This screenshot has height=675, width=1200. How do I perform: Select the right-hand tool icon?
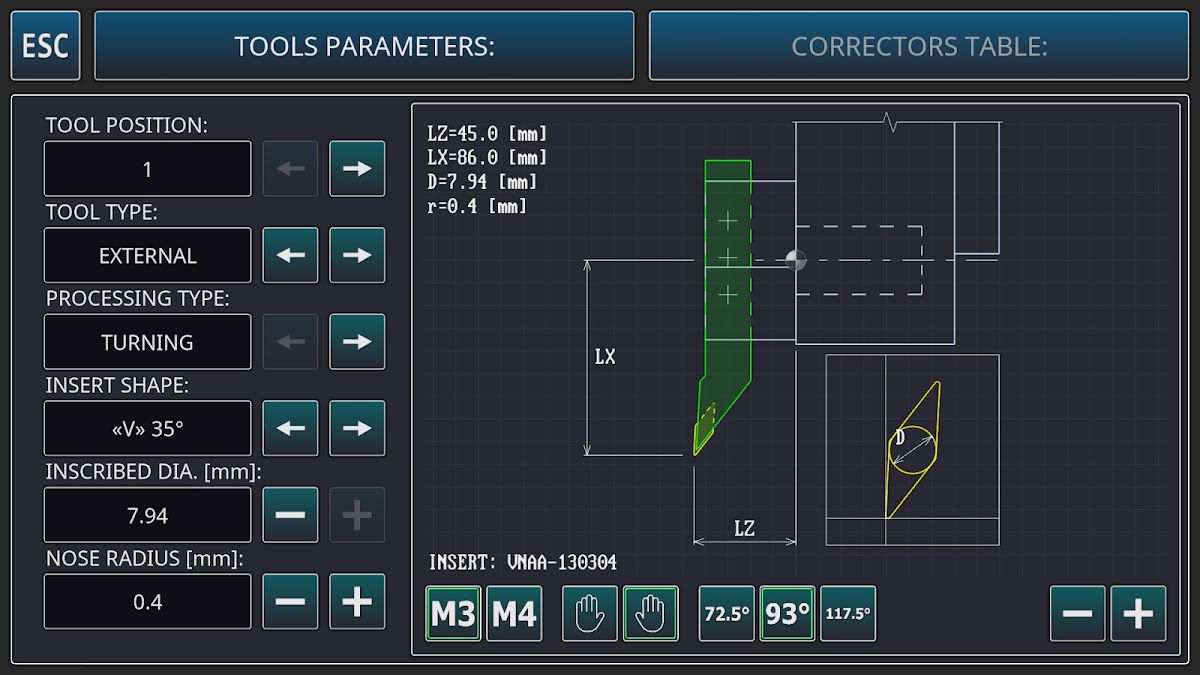click(651, 614)
